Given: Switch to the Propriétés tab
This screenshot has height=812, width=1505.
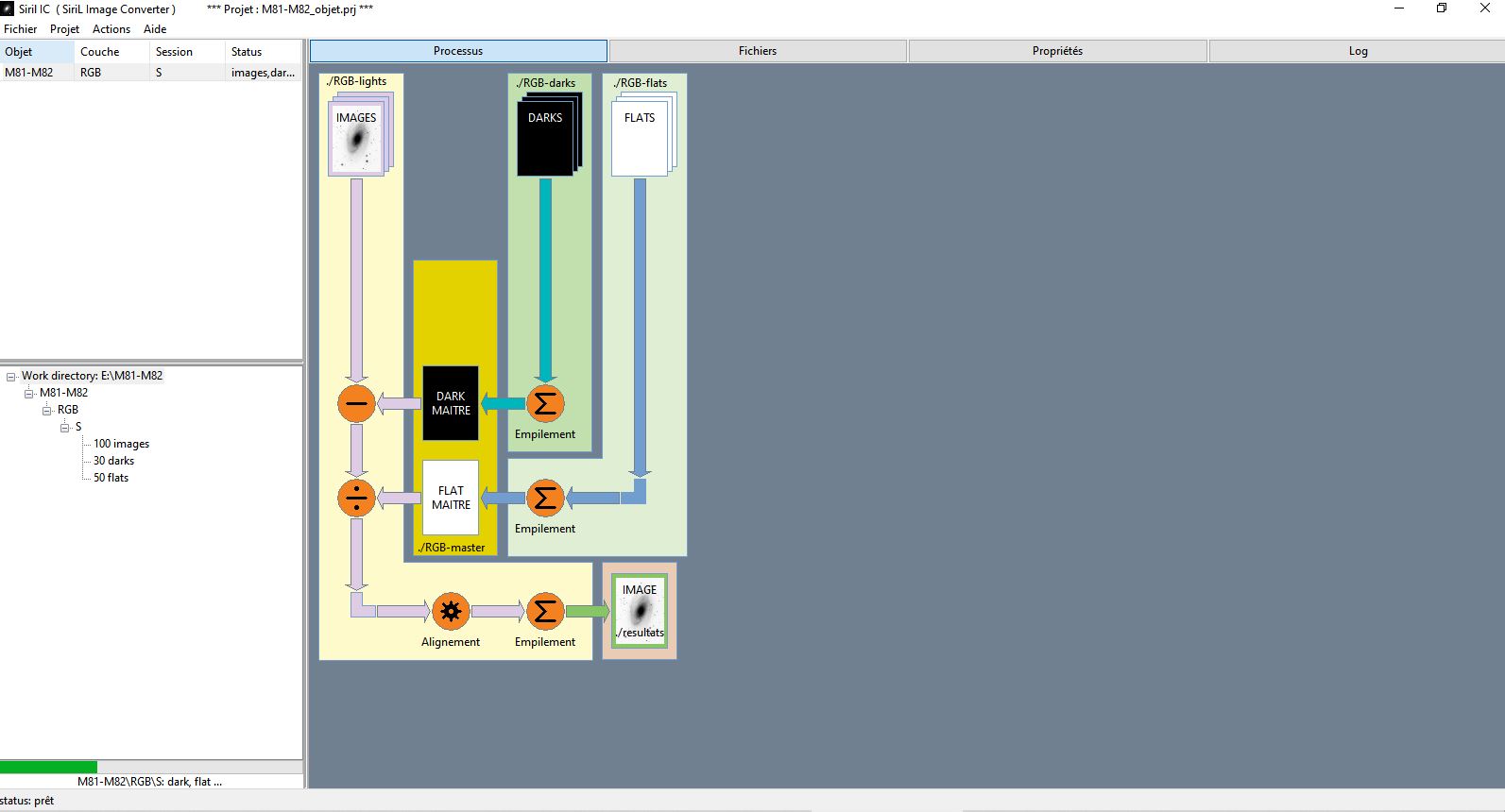Looking at the screenshot, I should (x=1057, y=51).
